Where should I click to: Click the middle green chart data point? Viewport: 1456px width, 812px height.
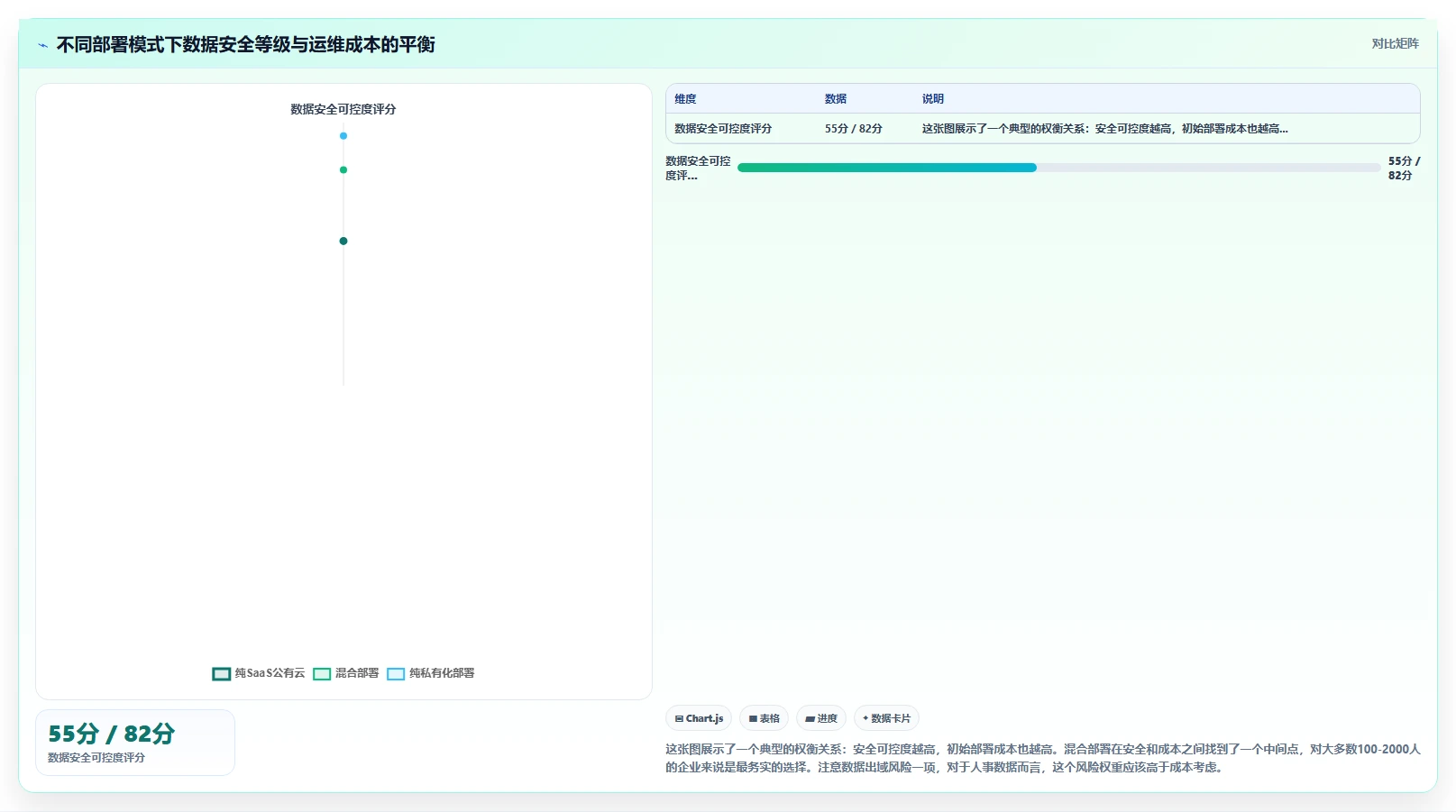343,169
